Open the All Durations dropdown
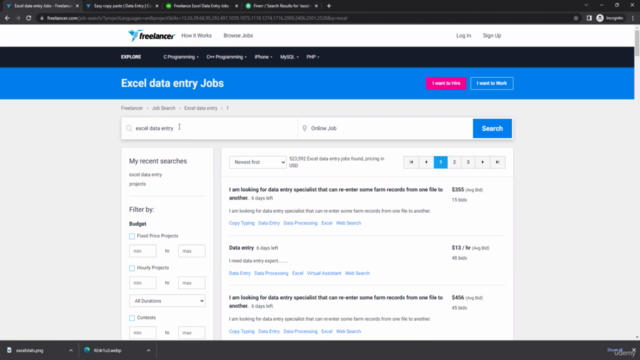This screenshot has height=360, width=640. coord(167,301)
